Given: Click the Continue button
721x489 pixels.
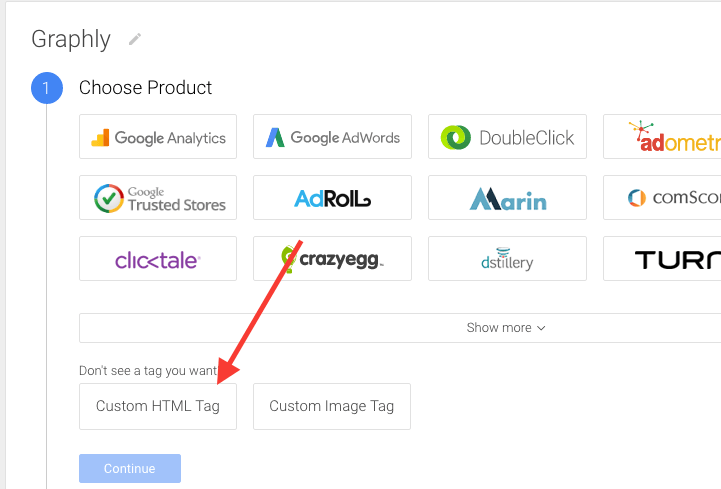Looking at the screenshot, I should pos(130,468).
